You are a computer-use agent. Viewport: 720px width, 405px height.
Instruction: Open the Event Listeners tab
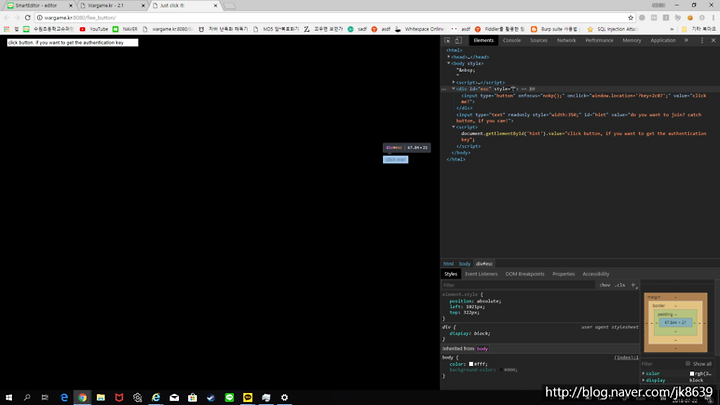481,274
